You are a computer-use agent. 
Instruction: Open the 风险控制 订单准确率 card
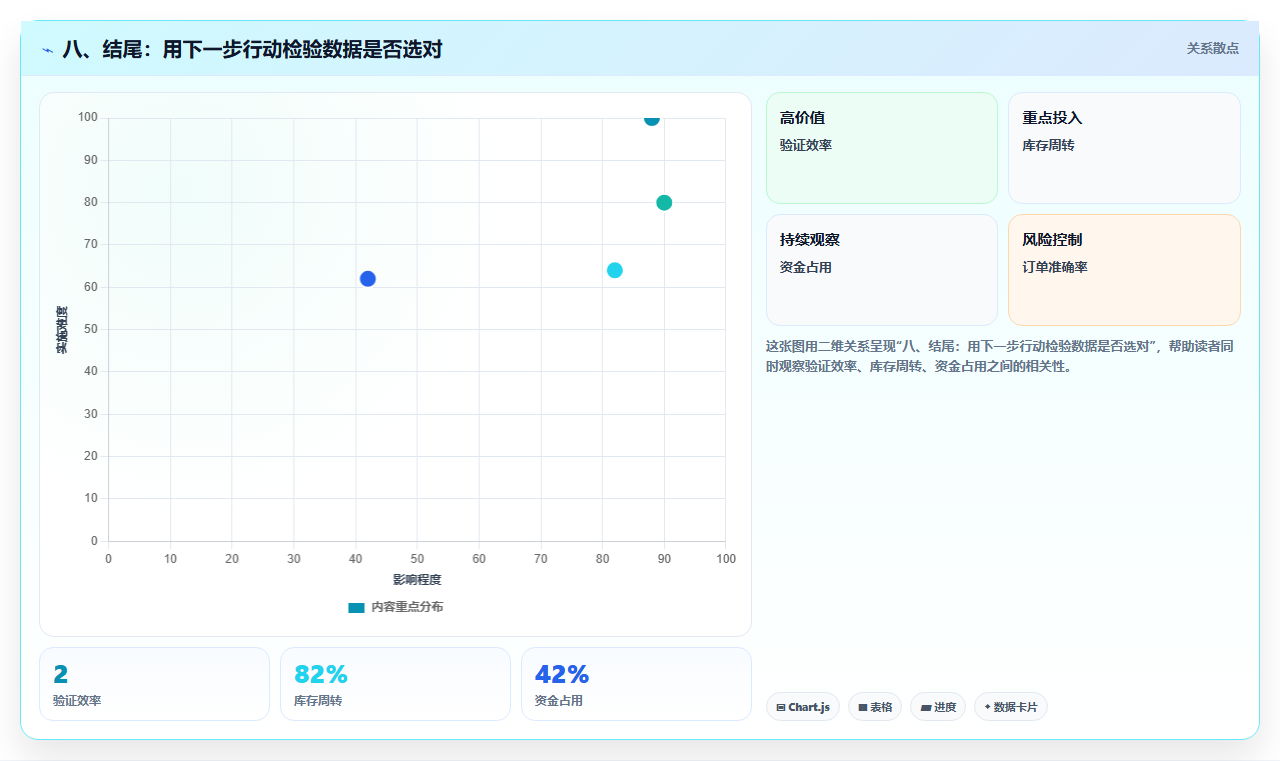[1124, 270]
